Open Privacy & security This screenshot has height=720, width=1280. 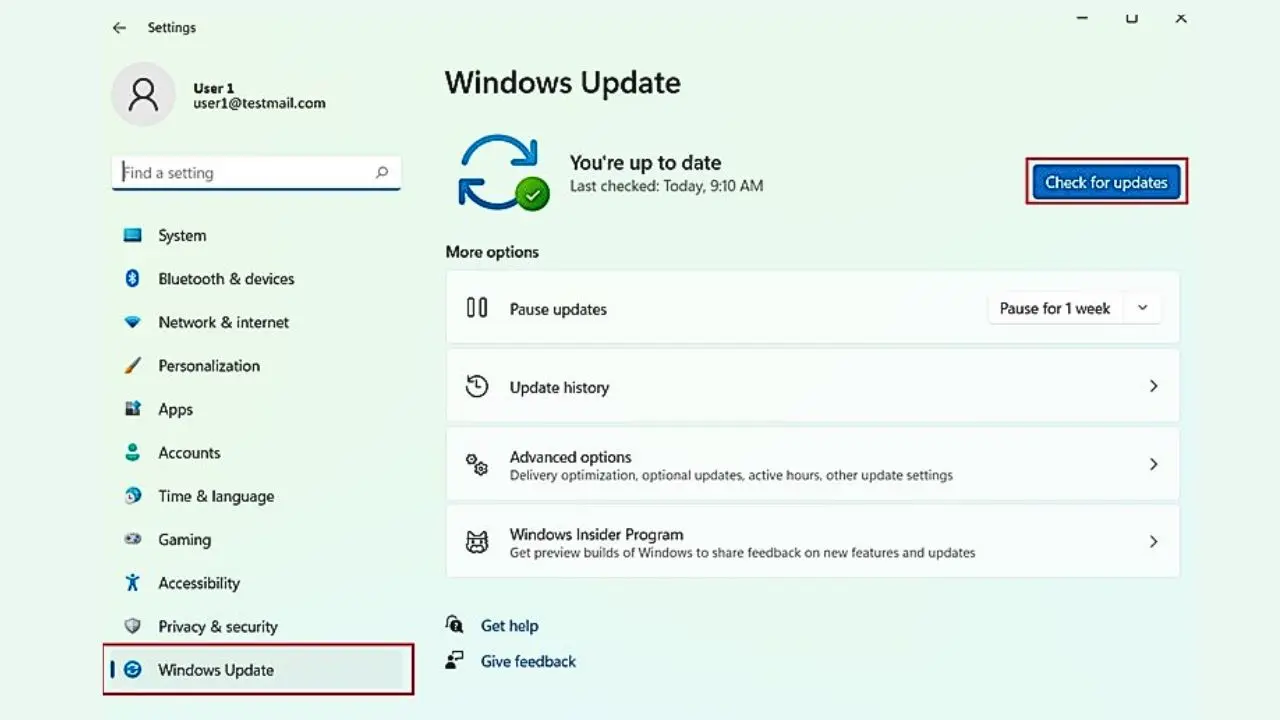[x=257, y=626]
